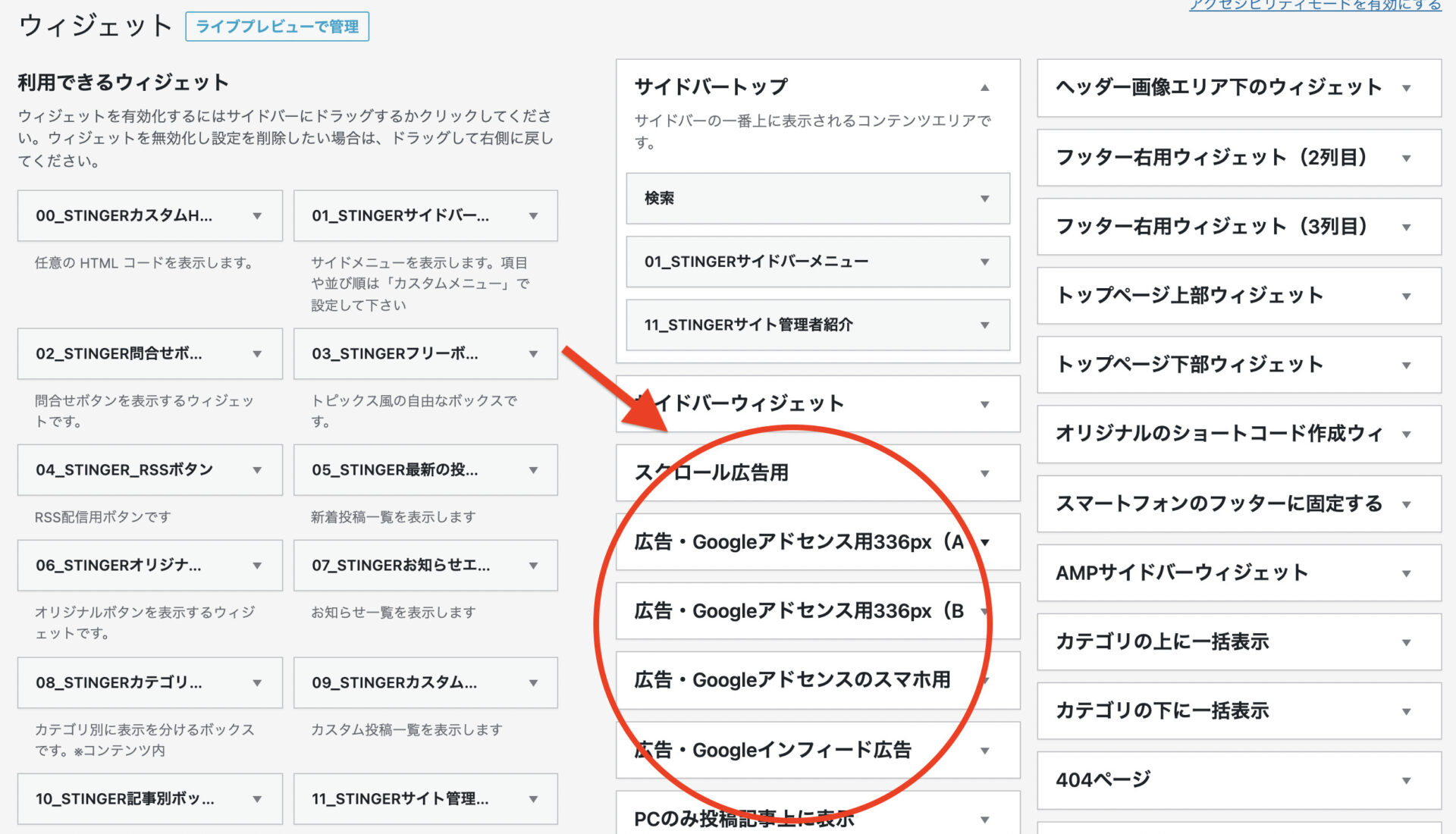Click the 利用できるウィジェット heading

124,83
